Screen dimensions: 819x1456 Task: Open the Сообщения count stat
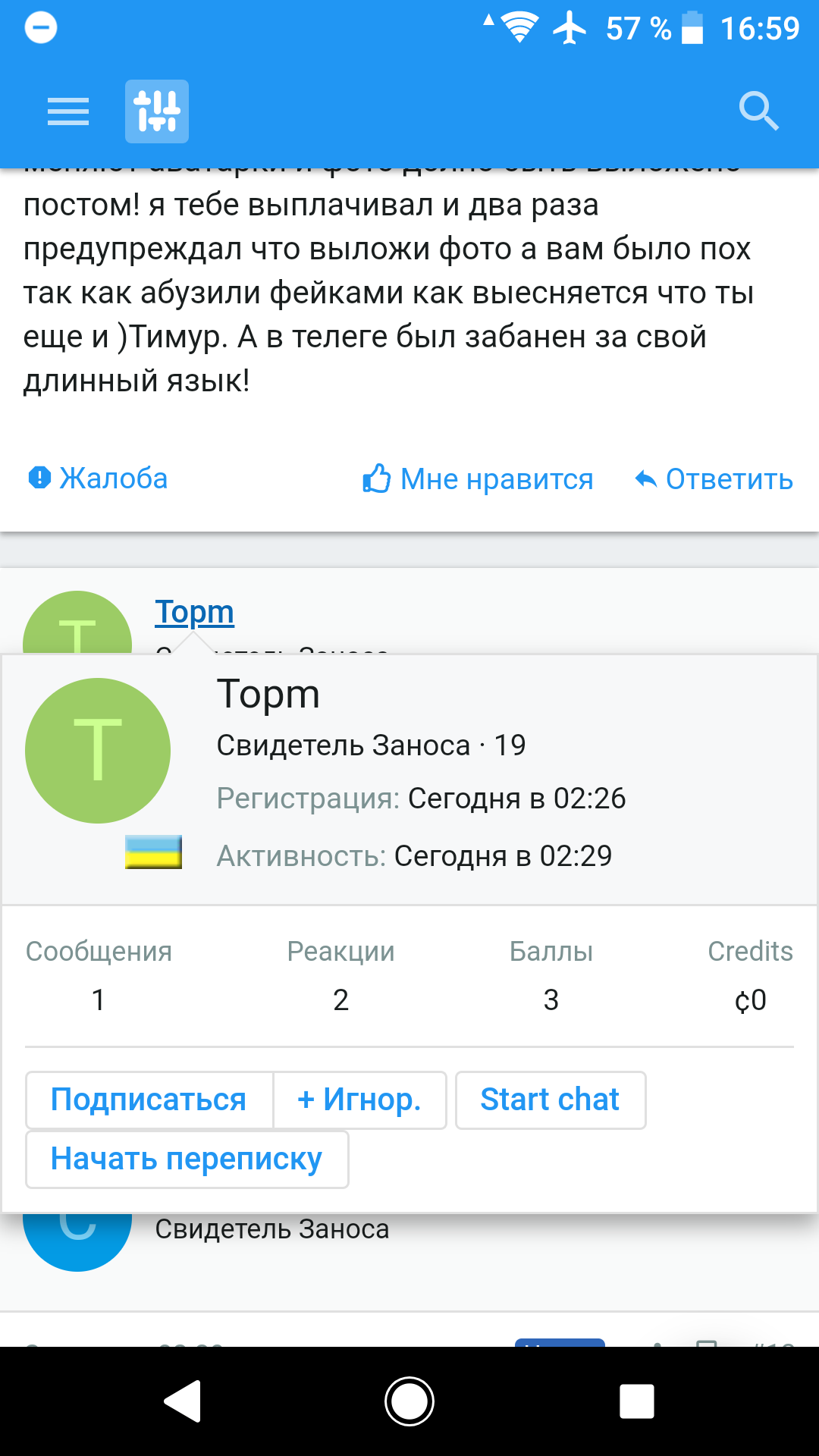(99, 999)
